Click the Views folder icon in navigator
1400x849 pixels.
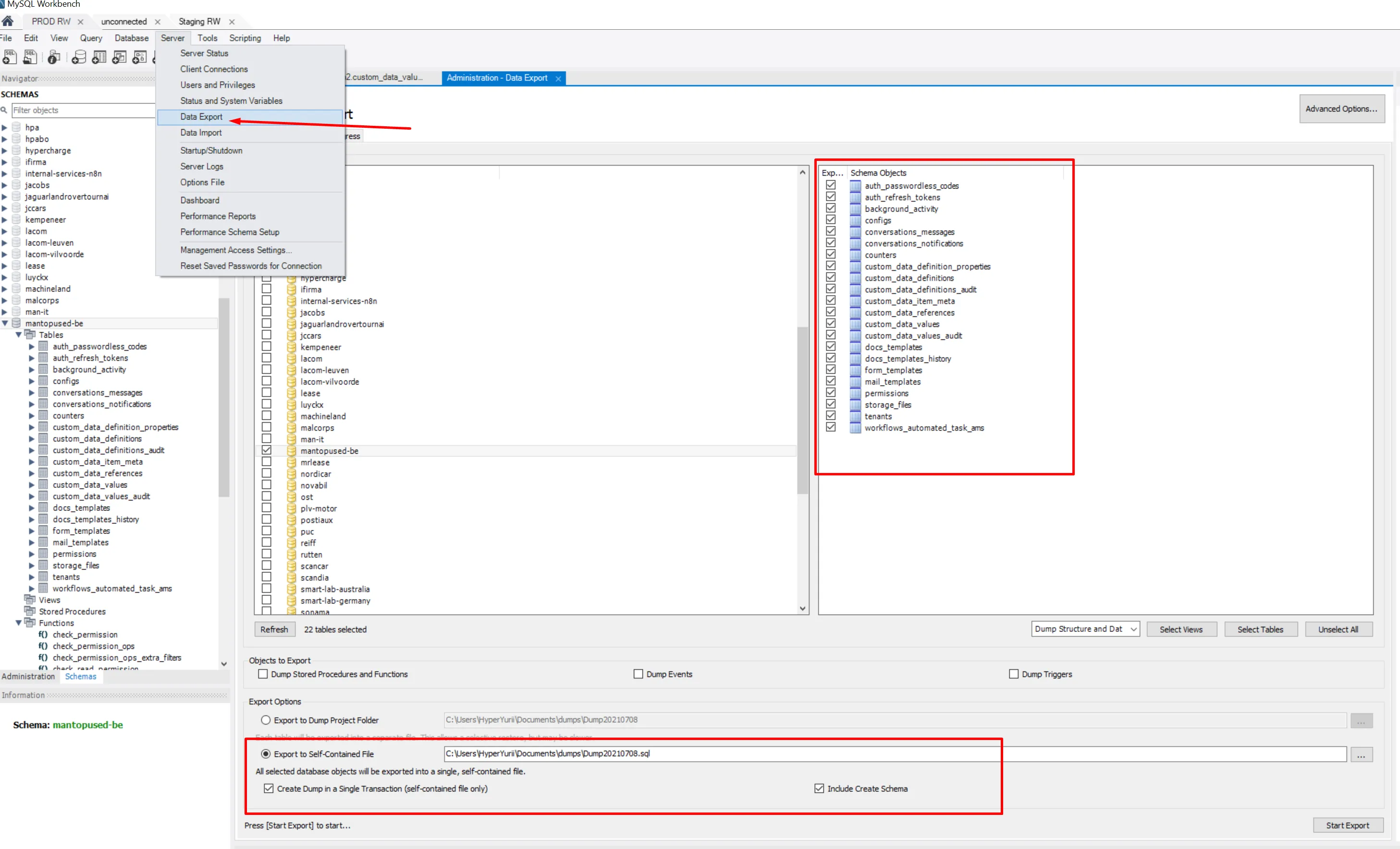[x=29, y=600]
